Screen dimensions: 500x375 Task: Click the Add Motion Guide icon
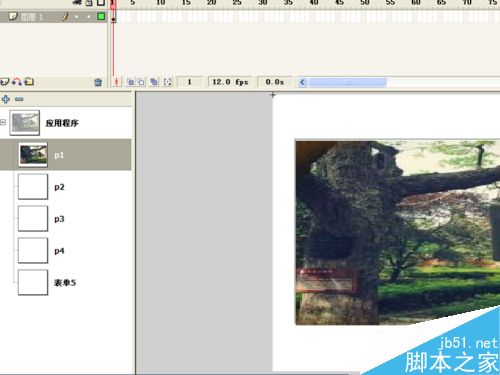click(17, 81)
